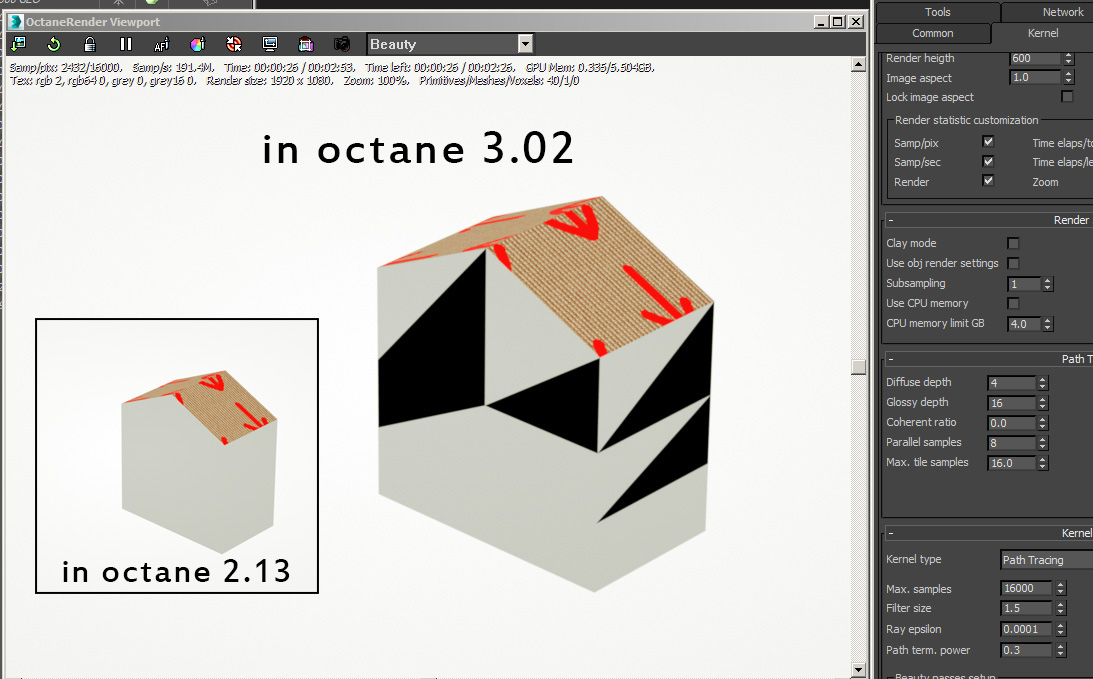Uncheck the Samp/sec statistic checkbox

coord(988,161)
